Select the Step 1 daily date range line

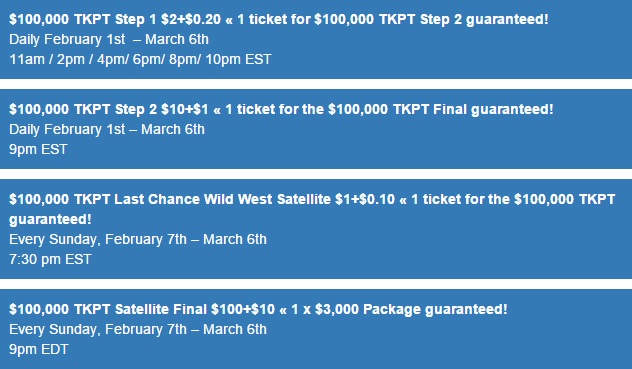[x=109, y=39]
